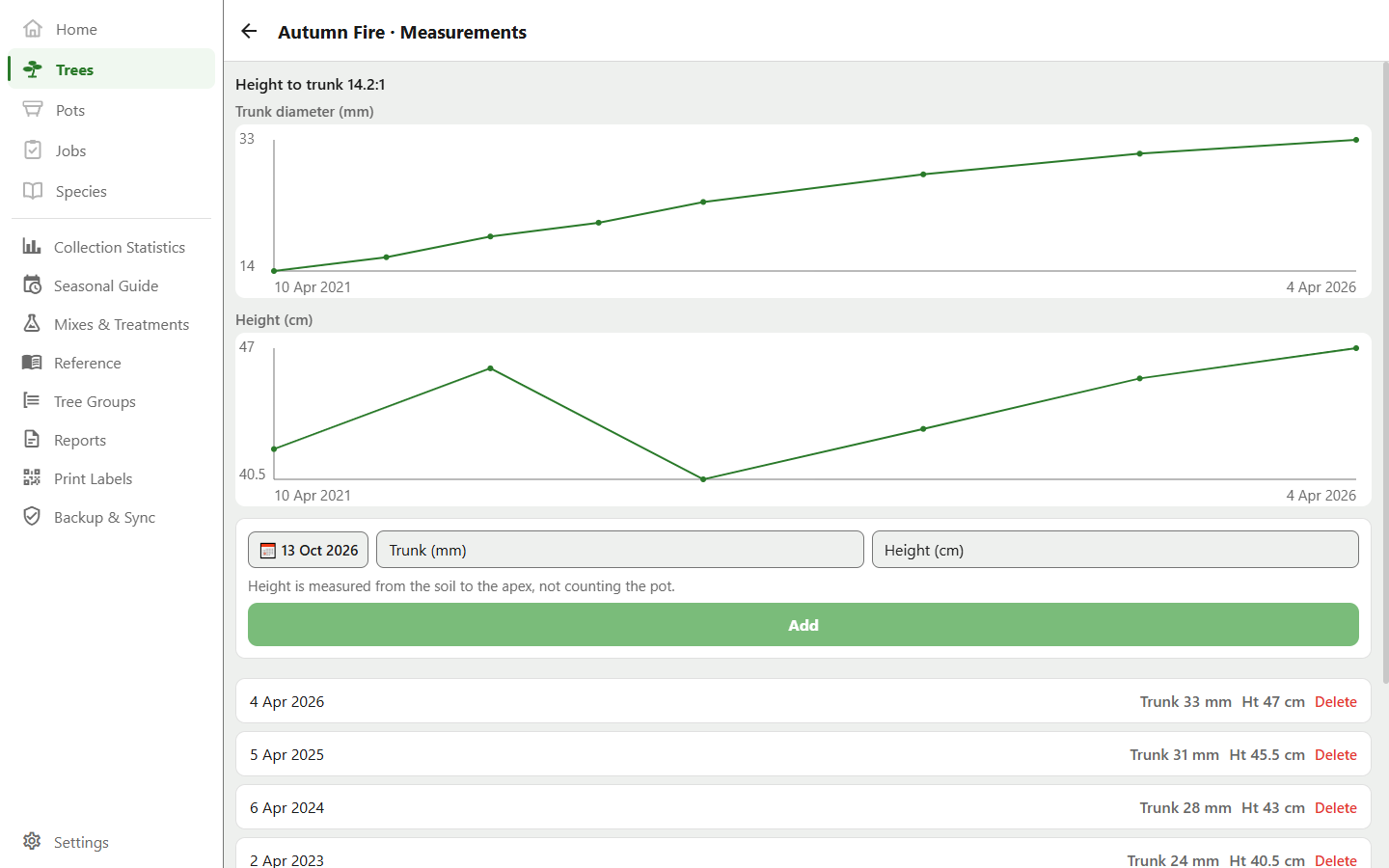Image resolution: width=1389 pixels, height=868 pixels.
Task: Open Settings gear icon
Action: tap(32, 842)
